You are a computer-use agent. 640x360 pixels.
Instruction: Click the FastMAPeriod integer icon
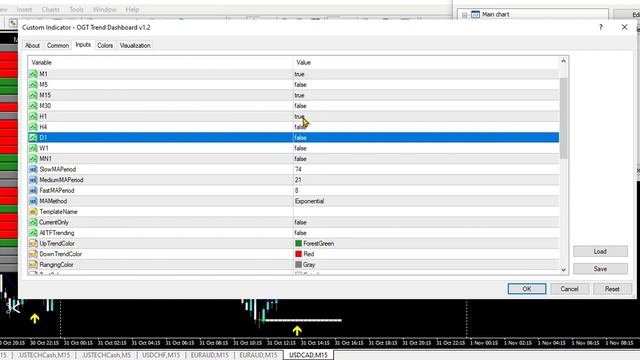point(33,191)
